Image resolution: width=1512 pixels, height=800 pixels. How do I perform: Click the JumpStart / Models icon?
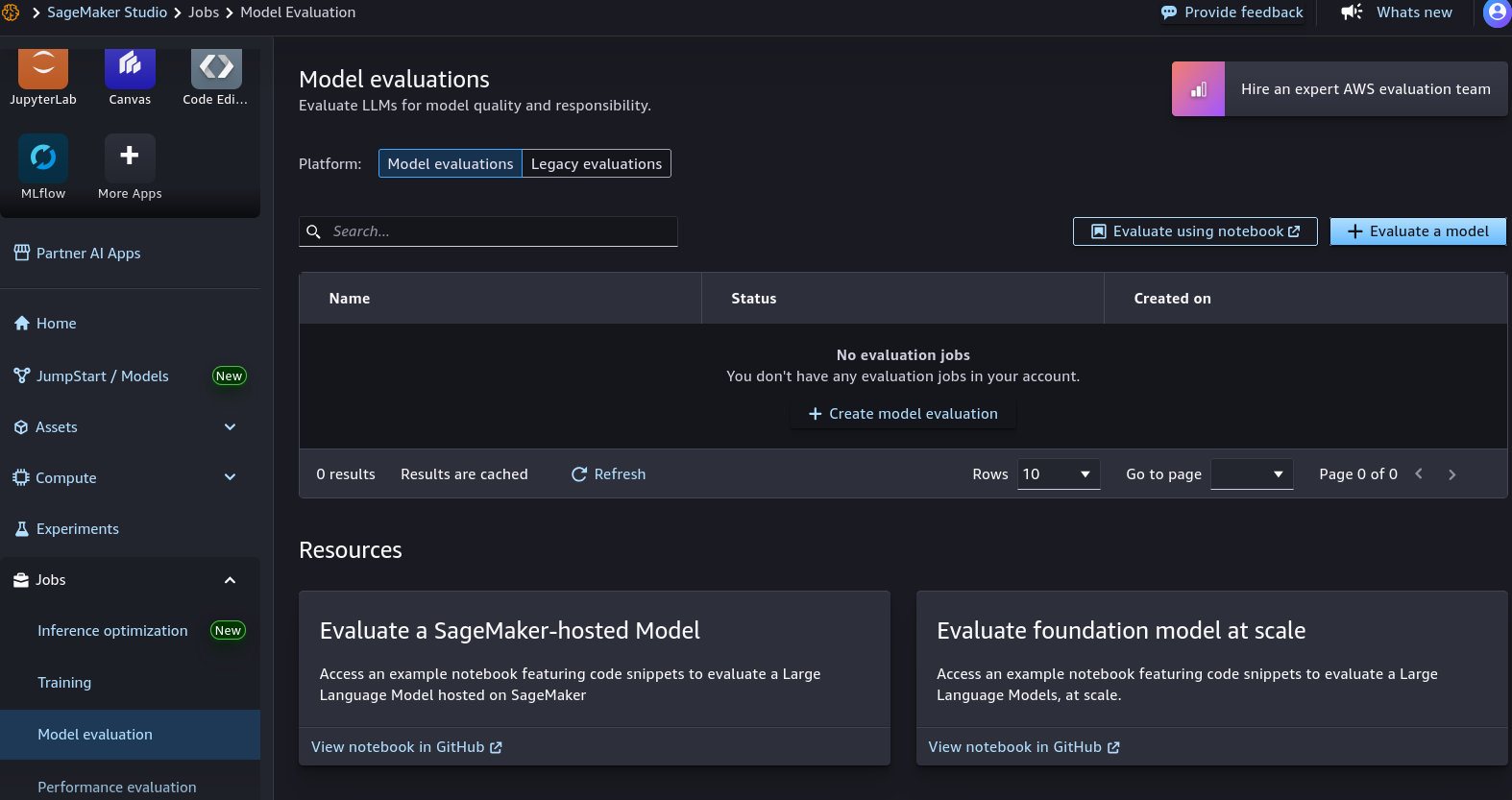coord(22,376)
